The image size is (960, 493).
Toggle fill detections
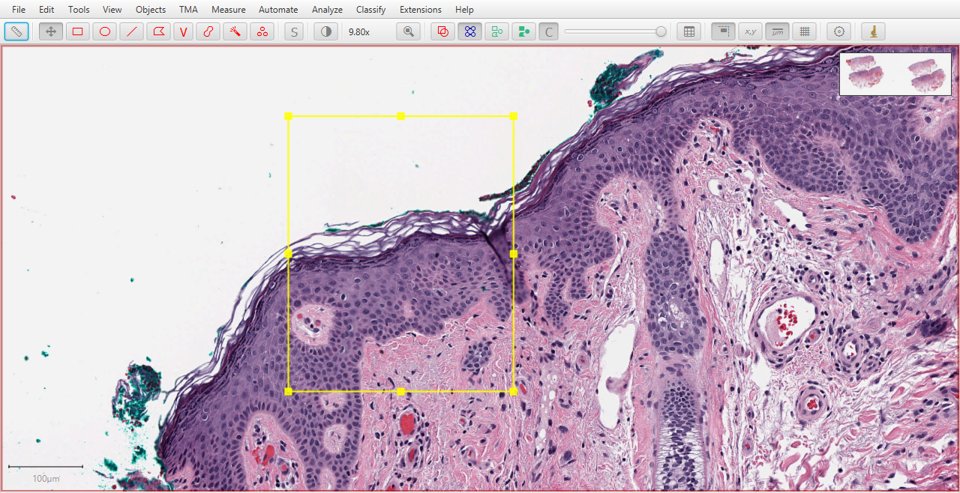pos(523,31)
